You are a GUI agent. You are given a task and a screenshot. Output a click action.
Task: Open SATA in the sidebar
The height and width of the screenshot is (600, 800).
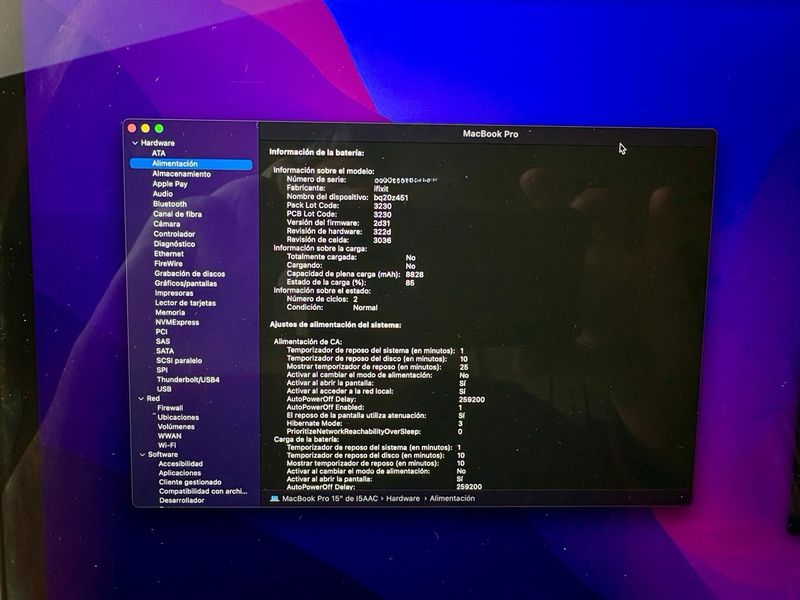(x=165, y=351)
